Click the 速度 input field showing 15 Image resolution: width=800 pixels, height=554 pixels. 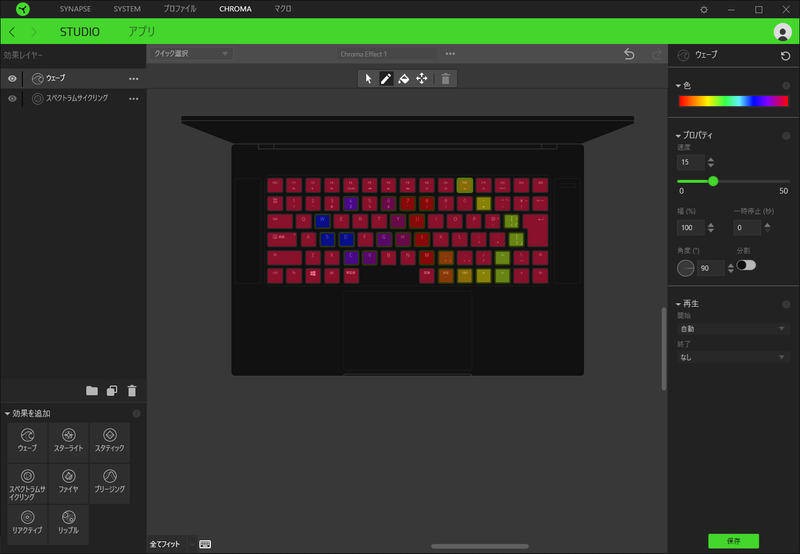(690, 162)
